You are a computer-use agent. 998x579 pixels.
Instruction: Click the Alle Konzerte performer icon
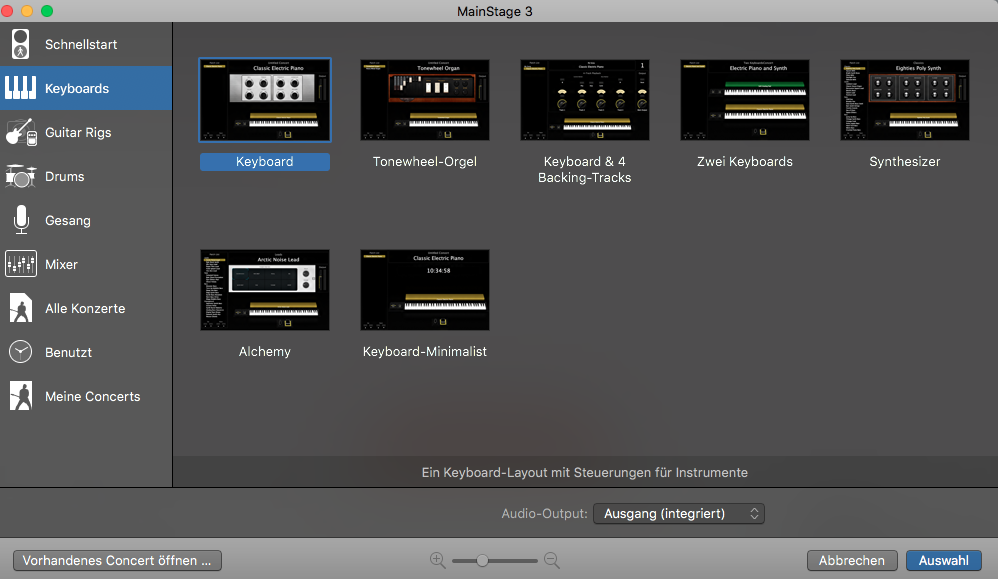[x=20, y=308]
